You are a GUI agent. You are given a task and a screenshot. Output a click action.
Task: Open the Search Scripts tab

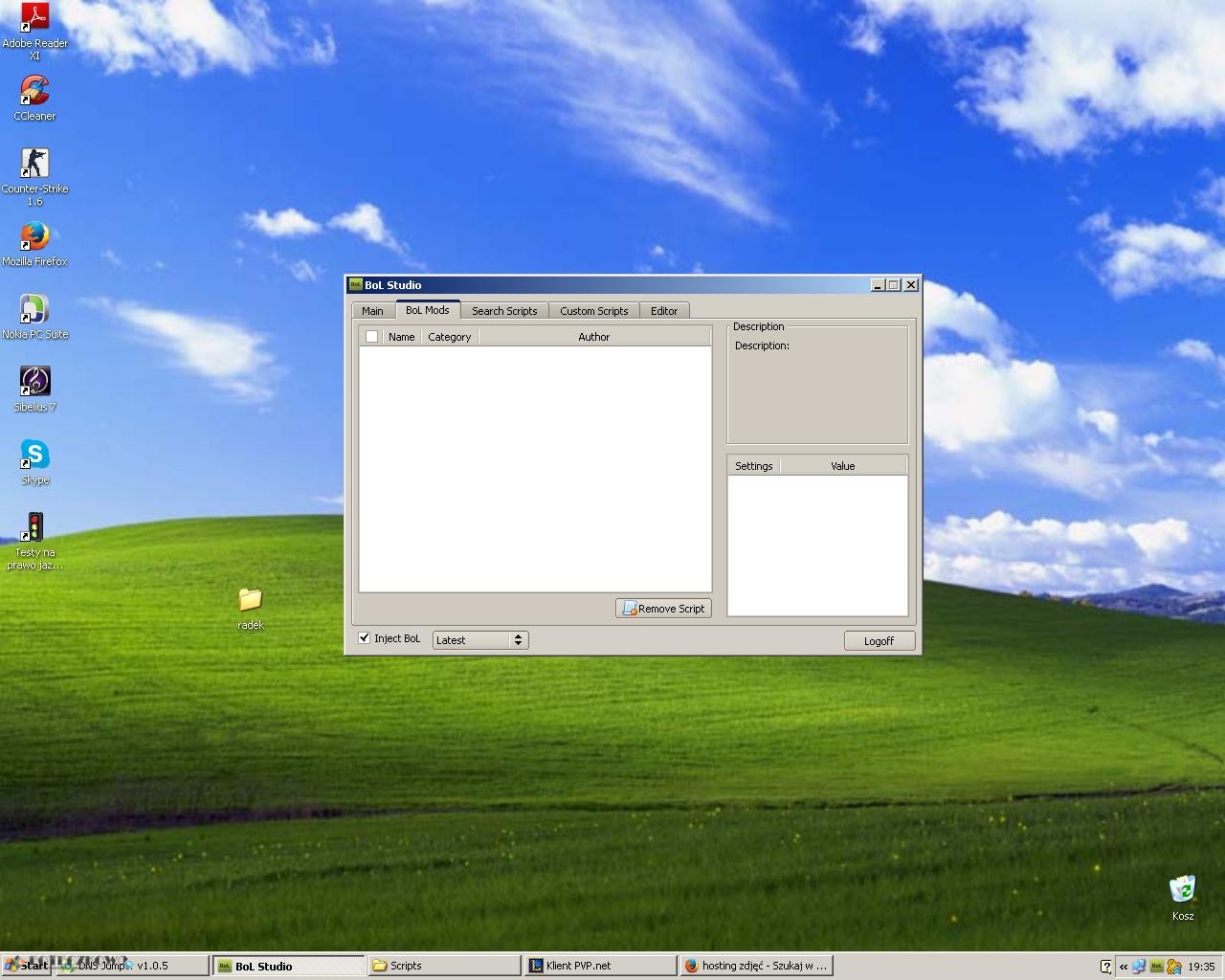pyautogui.click(x=504, y=311)
